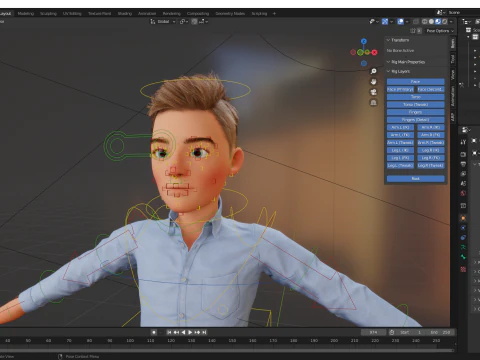The image size is (480, 360).
Task: Toggle the Arm.L (IK) rig layer
Action: coord(400,127)
